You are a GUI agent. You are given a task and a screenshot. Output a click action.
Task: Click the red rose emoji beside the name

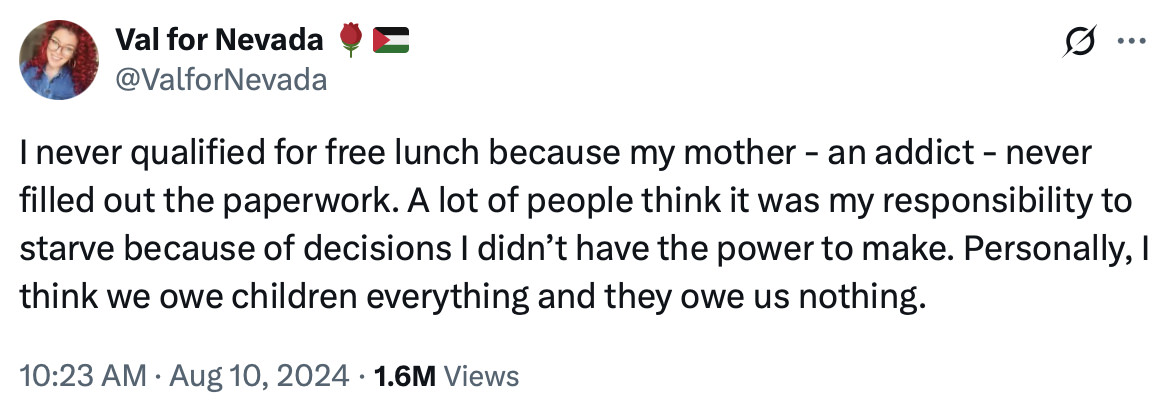pyautogui.click(x=351, y=39)
